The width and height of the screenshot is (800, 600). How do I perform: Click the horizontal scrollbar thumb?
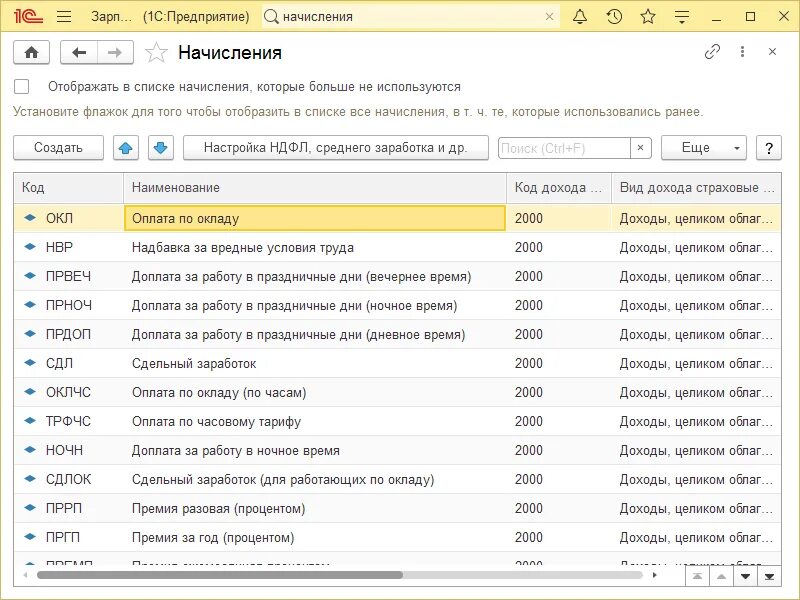(219, 576)
